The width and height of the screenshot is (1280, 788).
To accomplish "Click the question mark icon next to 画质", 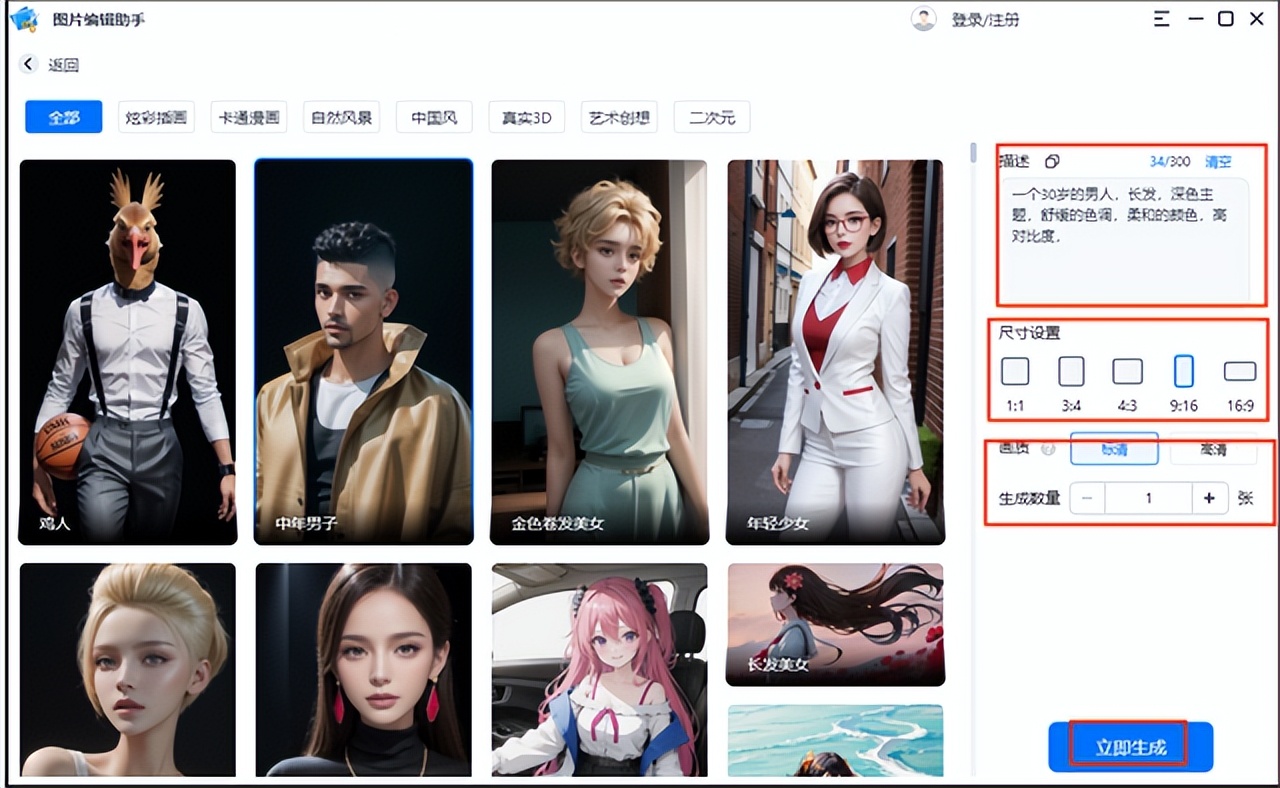I will (x=1046, y=449).
